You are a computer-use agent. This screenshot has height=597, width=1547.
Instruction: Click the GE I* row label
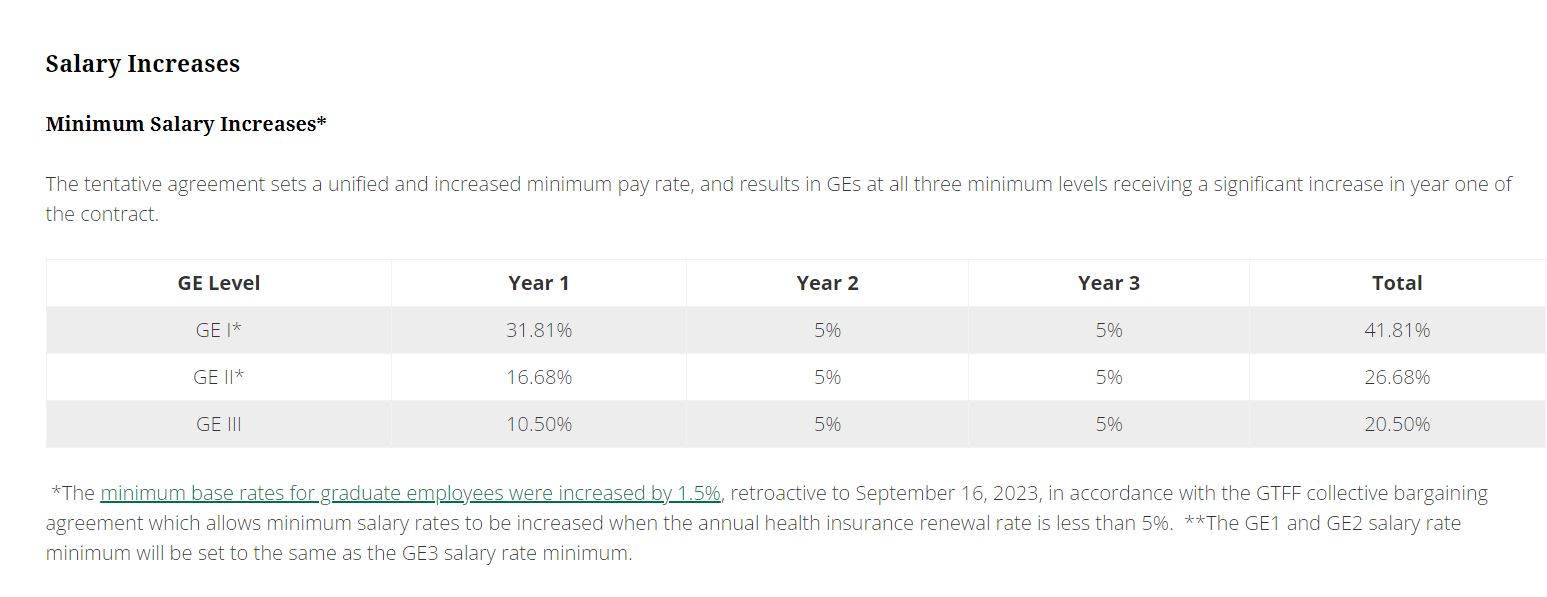[x=219, y=330]
